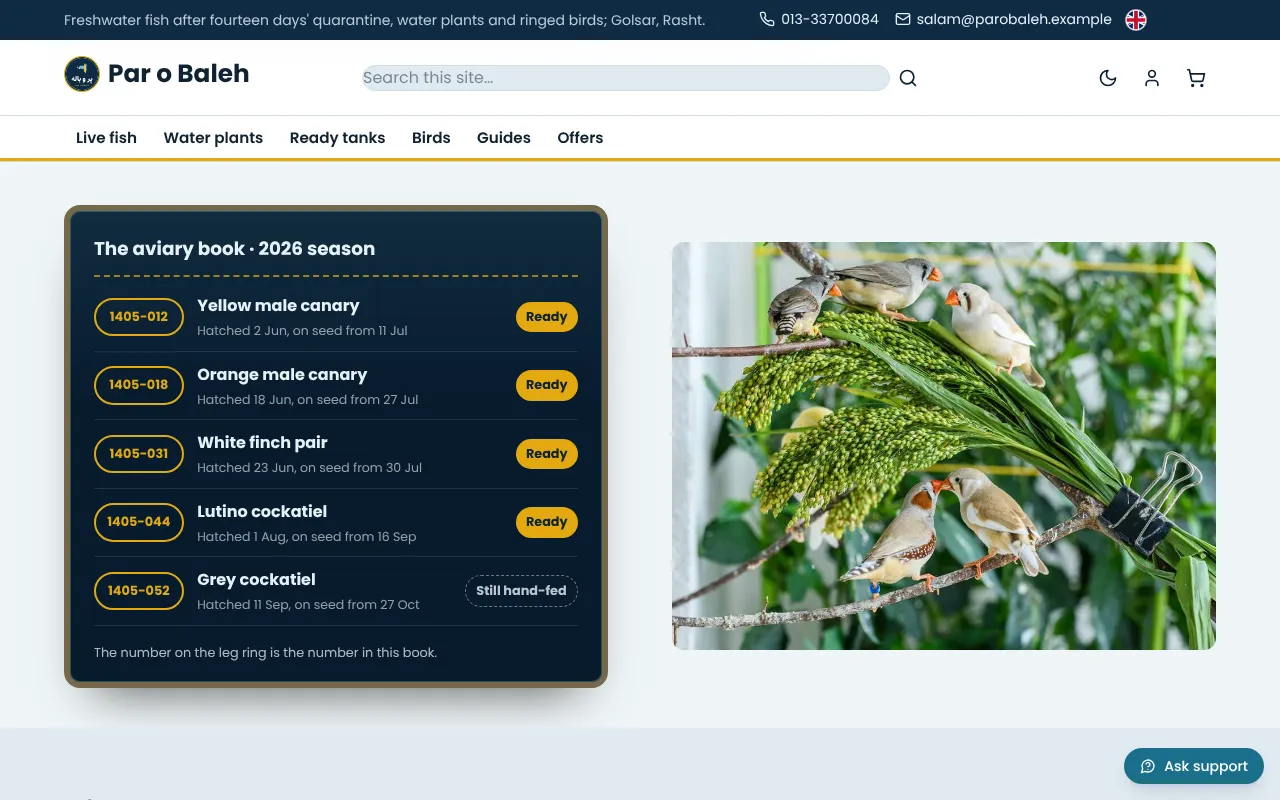Click Hatched 11 Sep, on seed from 27 Oct
1280x800 pixels.
[308, 605]
